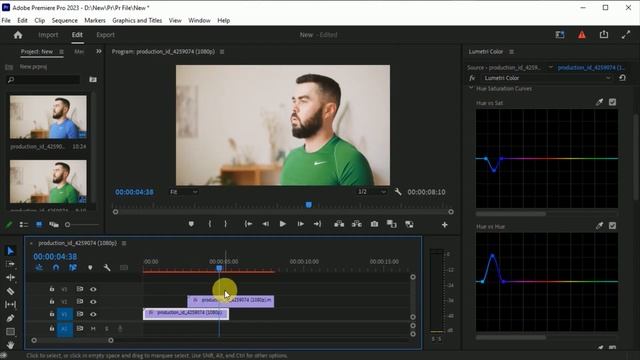The height and width of the screenshot is (360, 640).
Task: Open the Graphics and Titles menu
Action: coord(137,20)
